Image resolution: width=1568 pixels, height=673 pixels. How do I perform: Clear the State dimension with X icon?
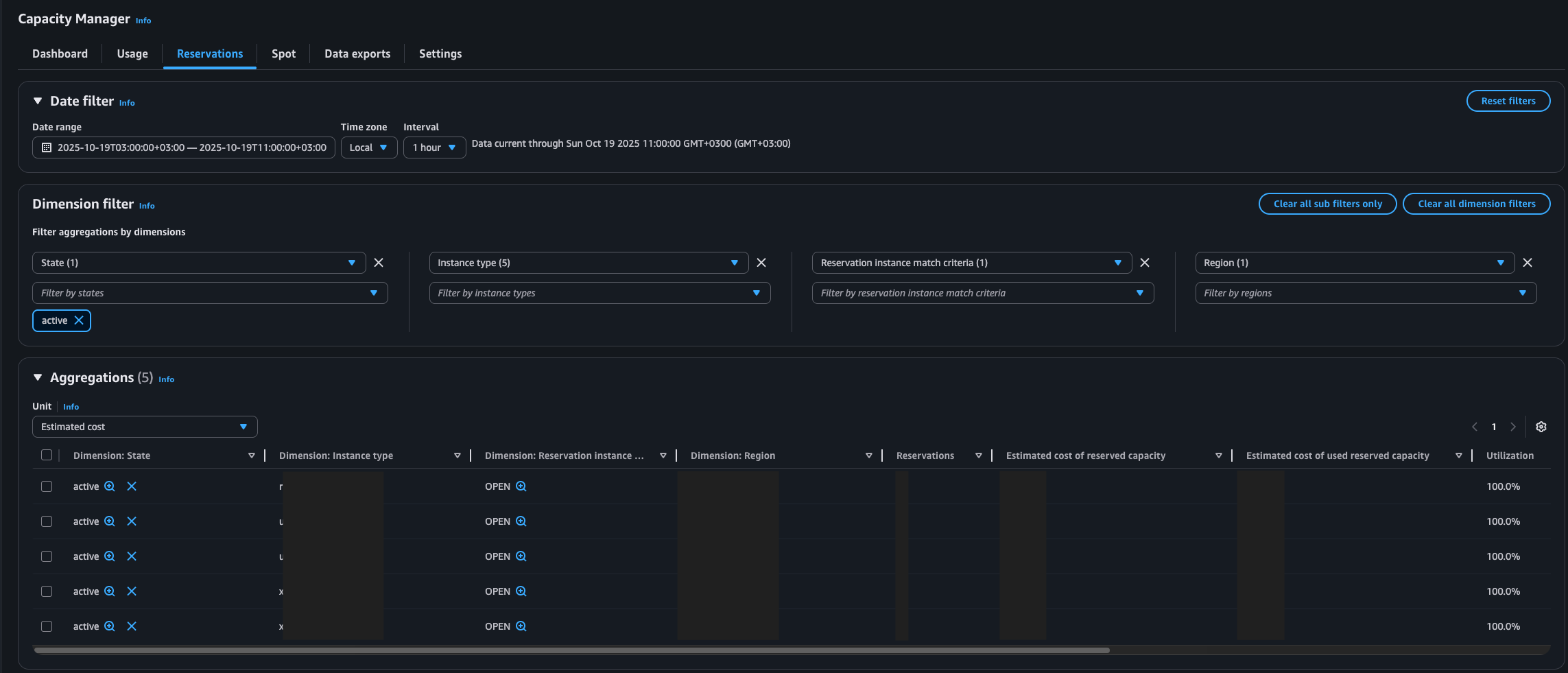(x=379, y=263)
